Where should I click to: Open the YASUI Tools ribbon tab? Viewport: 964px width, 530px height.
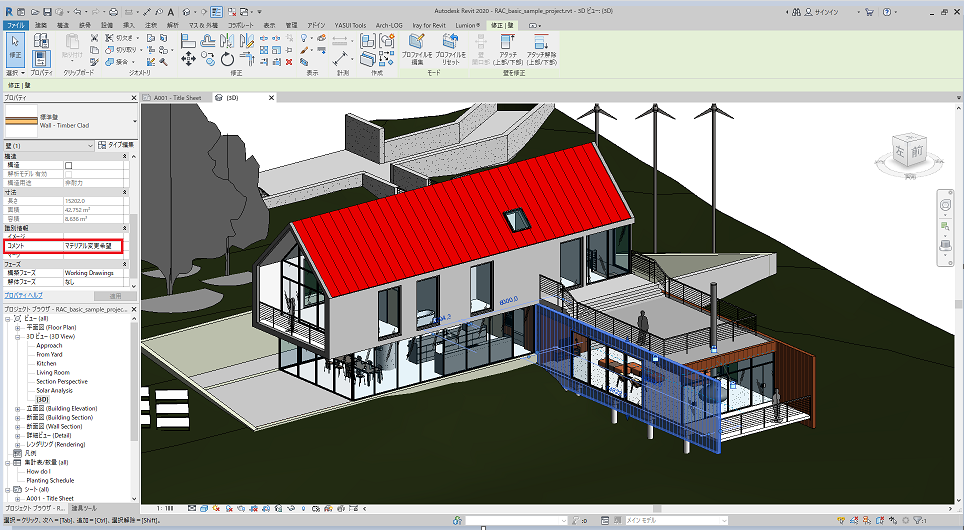350,25
